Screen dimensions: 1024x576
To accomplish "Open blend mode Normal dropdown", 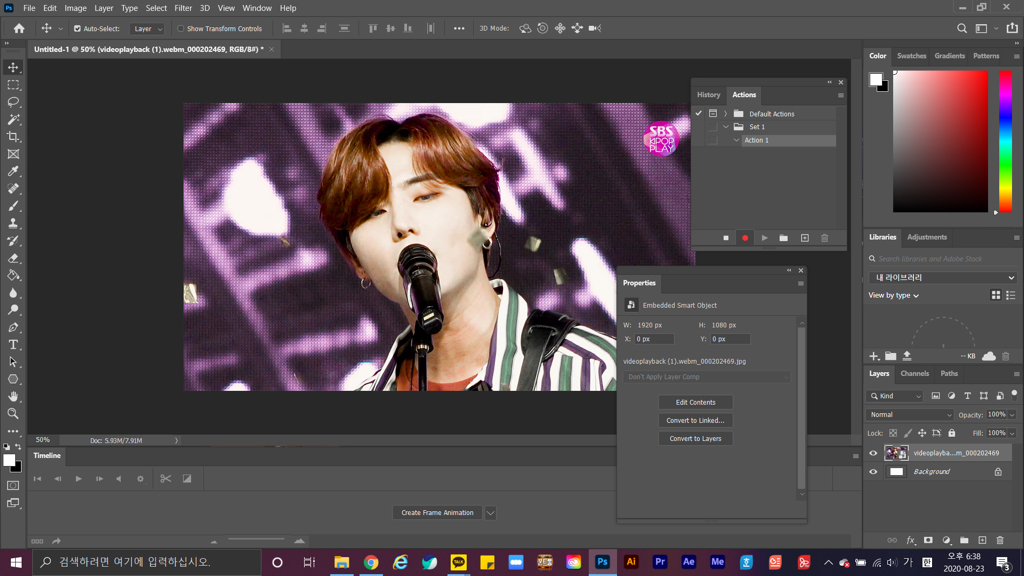I will (910, 415).
